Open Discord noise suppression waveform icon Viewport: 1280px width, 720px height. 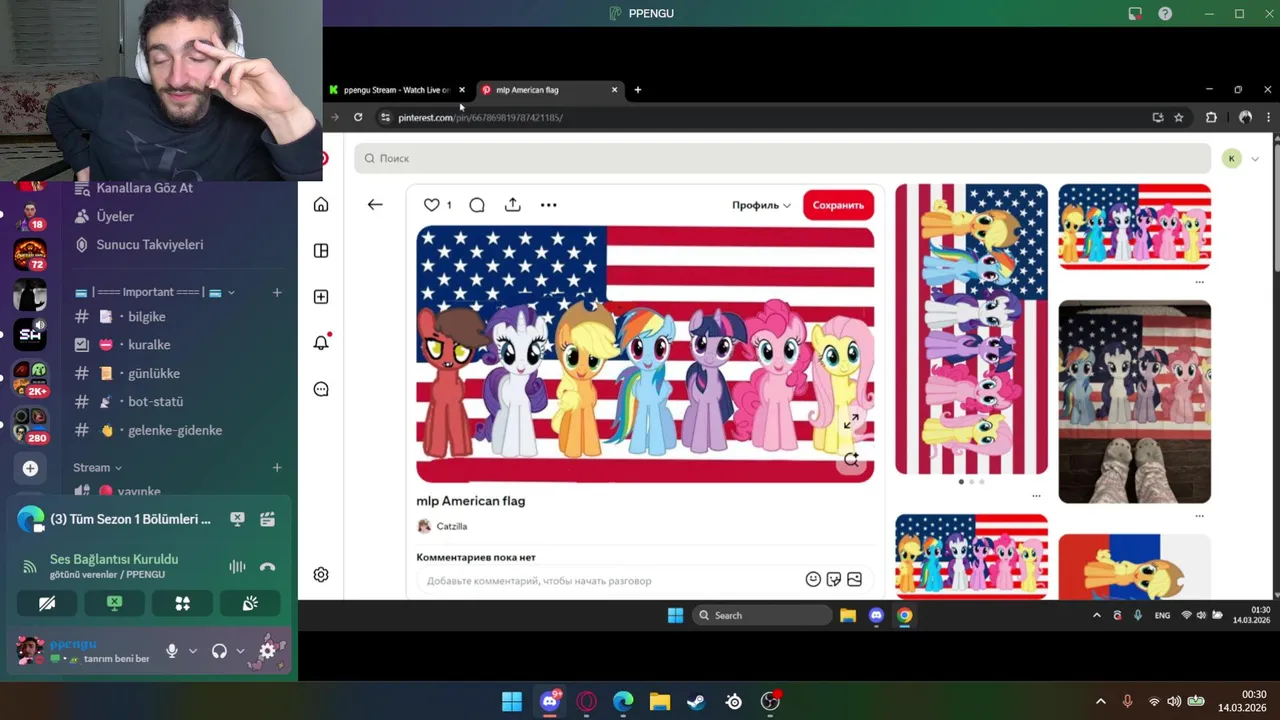(237, 567)
